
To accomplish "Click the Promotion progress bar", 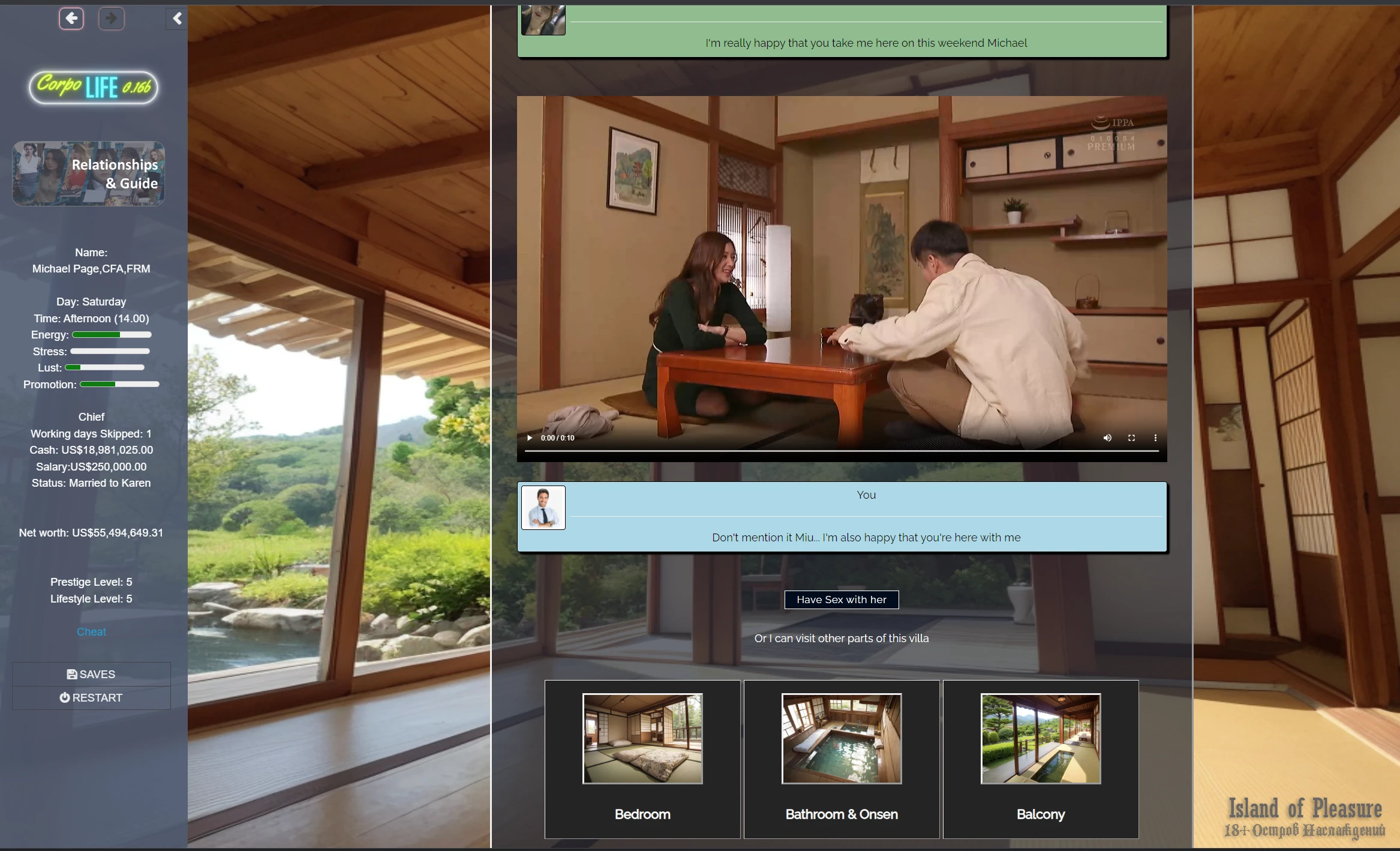I will pyautogui.click(x=119, y=385).
